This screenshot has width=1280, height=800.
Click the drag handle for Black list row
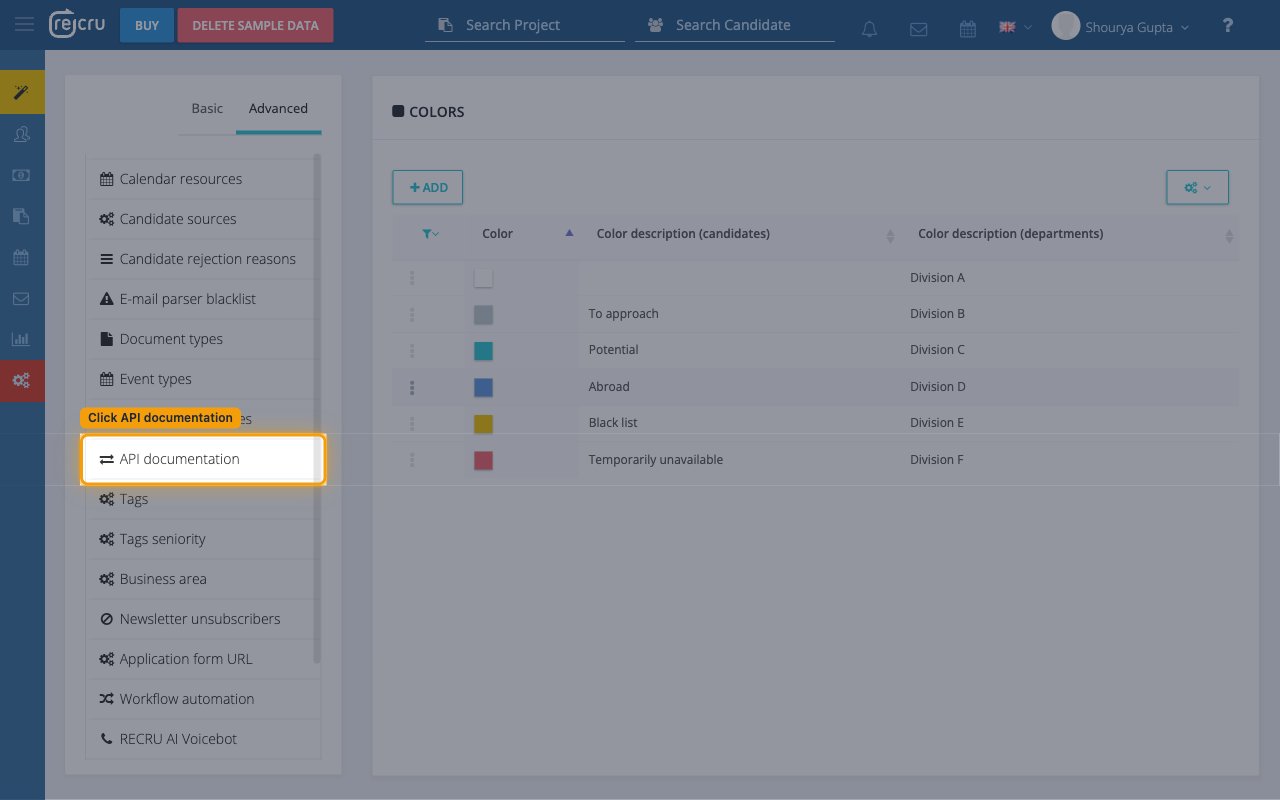(412, 424)
